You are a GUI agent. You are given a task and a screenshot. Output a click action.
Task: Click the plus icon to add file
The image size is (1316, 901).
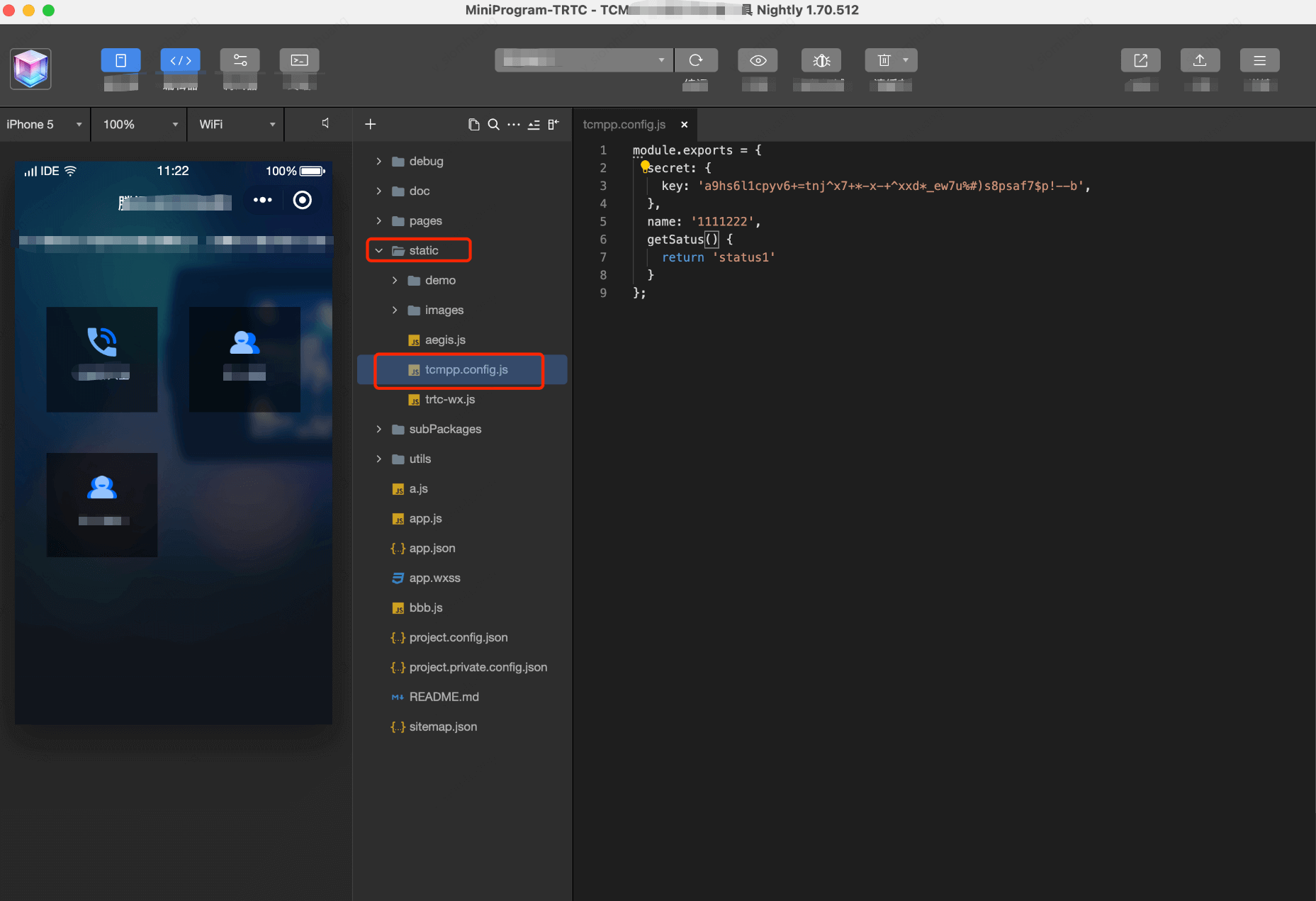tap(370, 125)
